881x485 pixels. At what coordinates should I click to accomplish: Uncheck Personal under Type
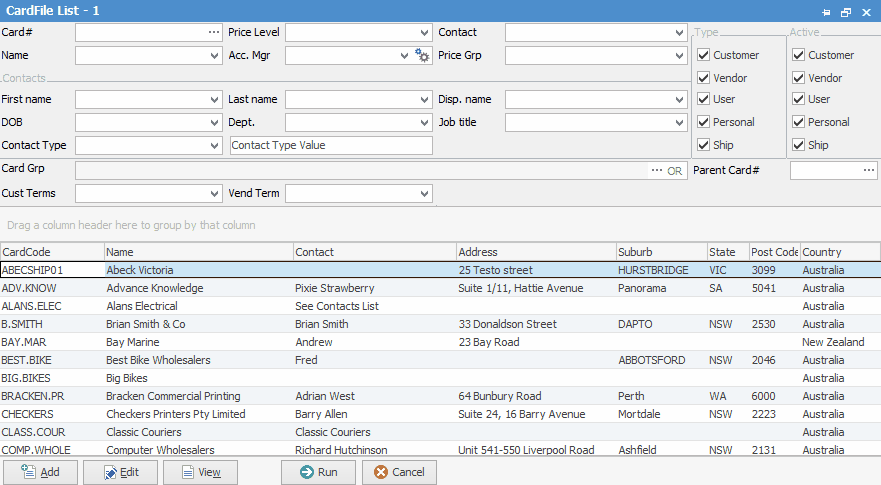click(x=703, y=122)
